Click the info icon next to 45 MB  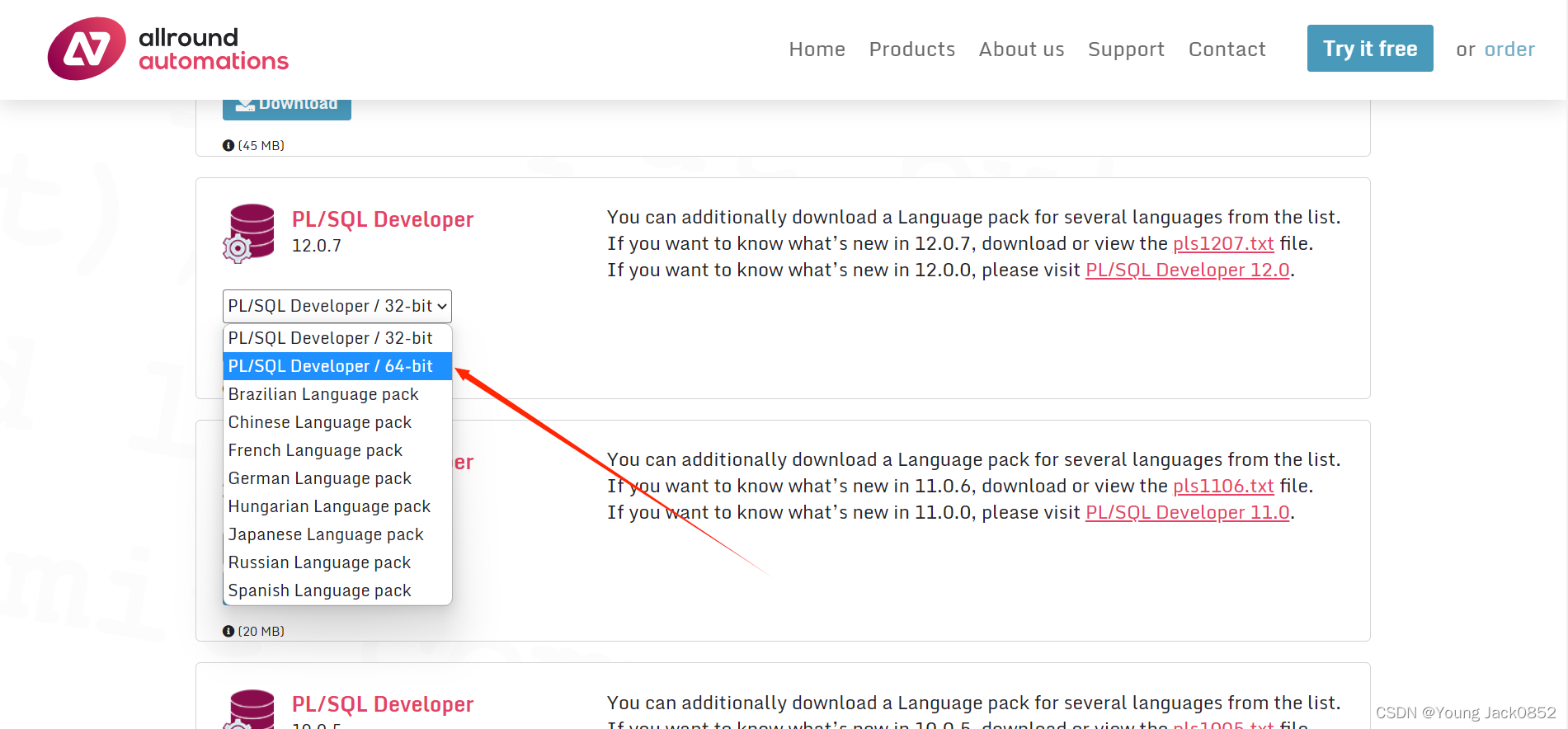pyautogui.click(x=228, y=145)
